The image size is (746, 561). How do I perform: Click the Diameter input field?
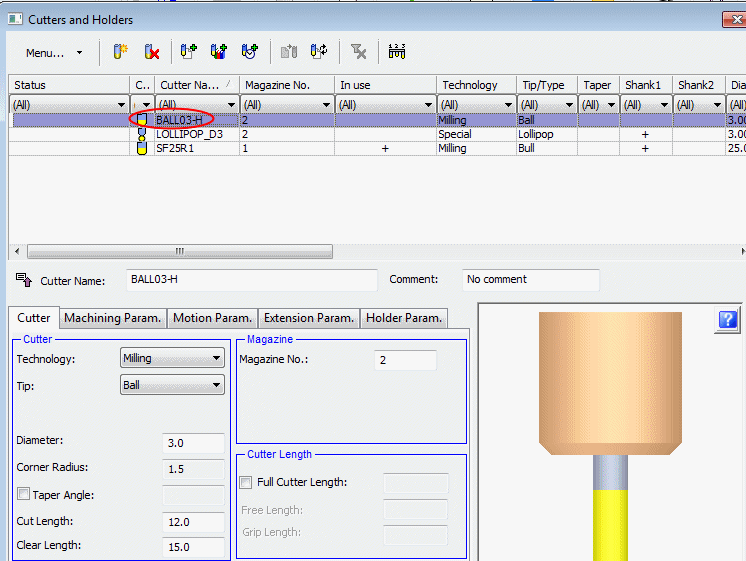pos(192,443)
